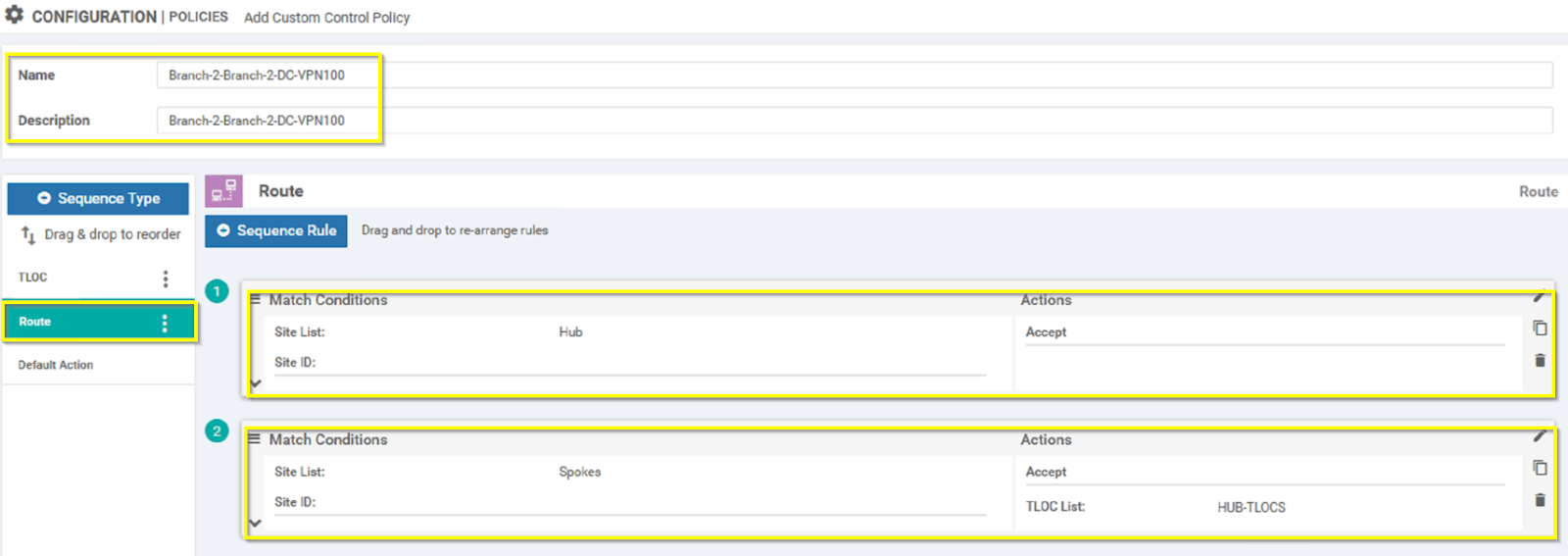Click the Site ID label in Hub rule
1568x556 pixels.
[x=295, y=363]
